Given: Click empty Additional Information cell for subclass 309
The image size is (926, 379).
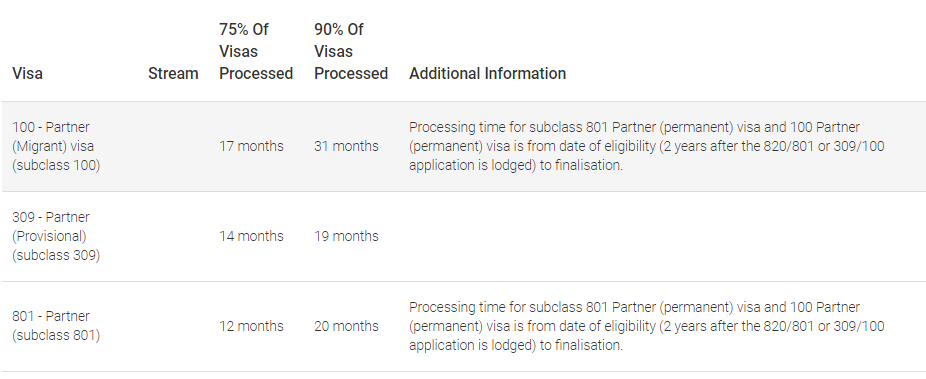Looking at the screenshot, I should pyautogui.click(x=662, y=236).
